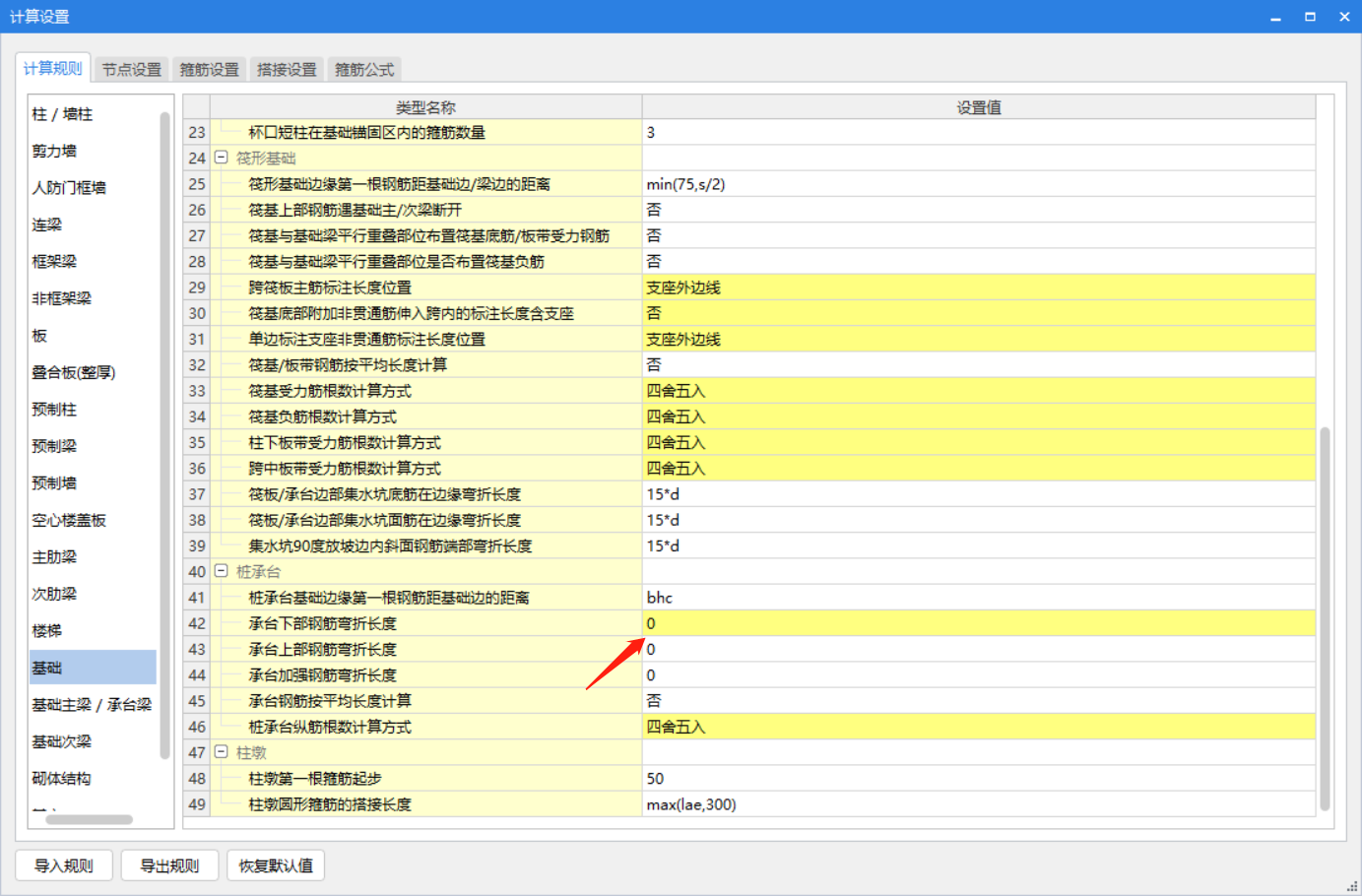1362x896 pixels.
Task: Click the 类型名称 column header
Action: [x=425, y=107]
